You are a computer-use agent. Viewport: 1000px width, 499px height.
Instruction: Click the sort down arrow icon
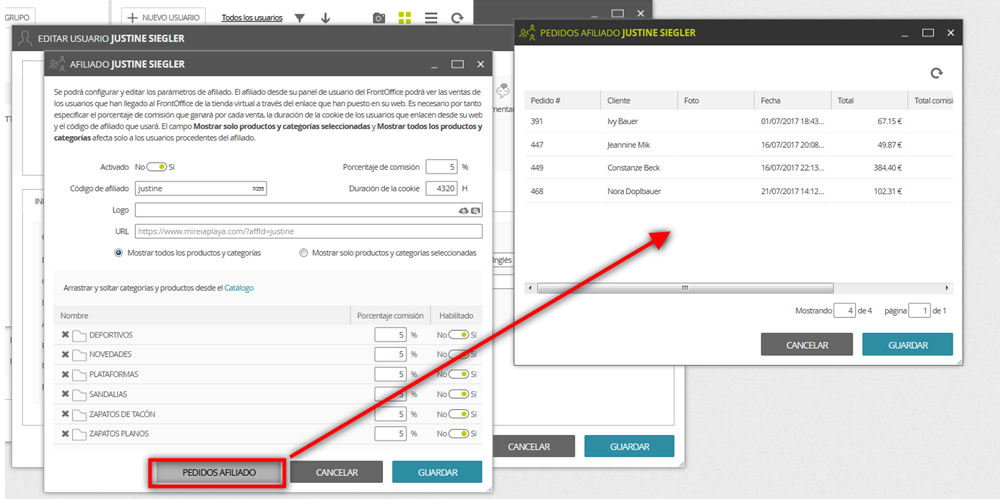tap(325, 18)
